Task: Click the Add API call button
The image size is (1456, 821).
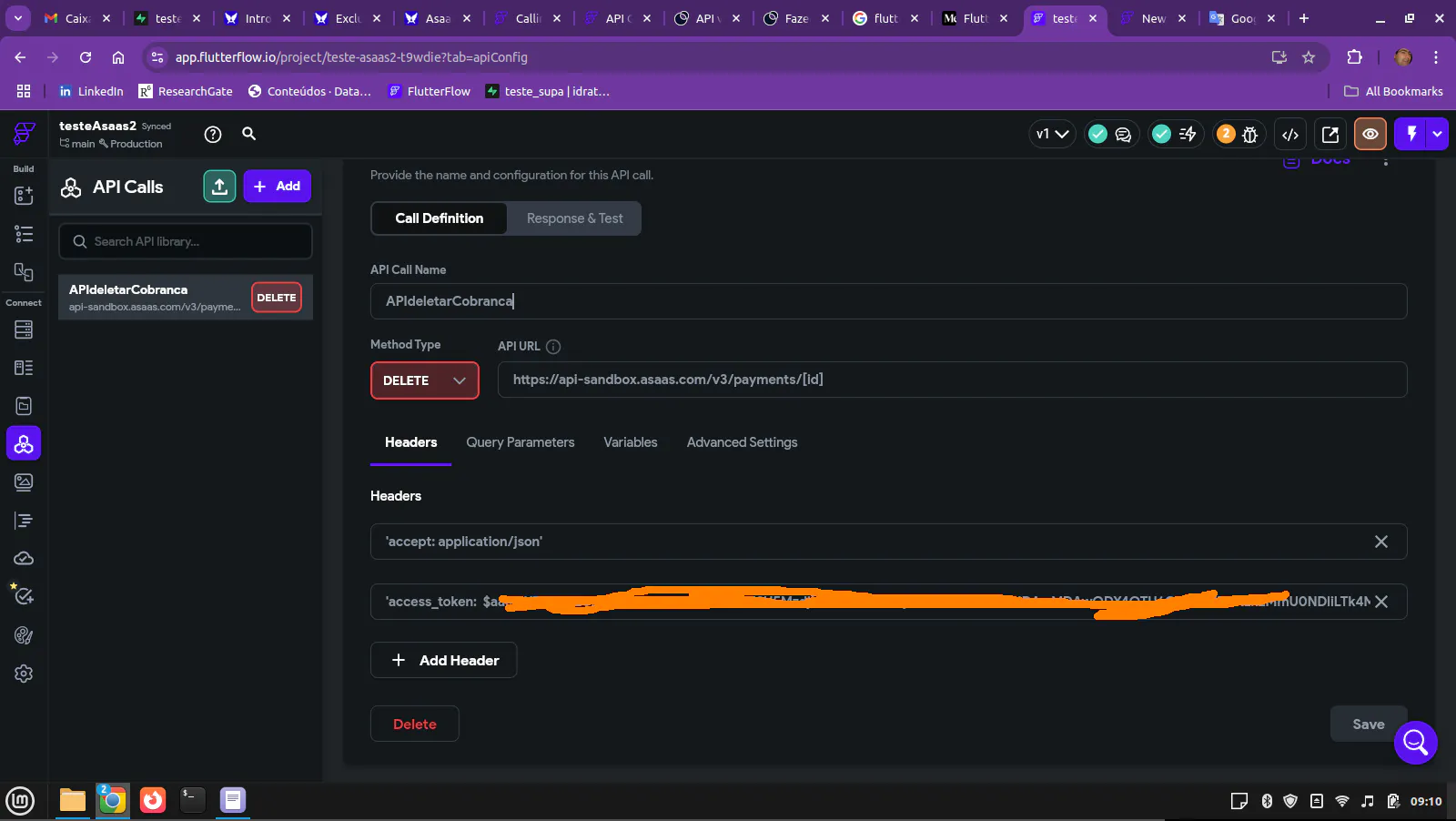Action: [x=278, y=187]
